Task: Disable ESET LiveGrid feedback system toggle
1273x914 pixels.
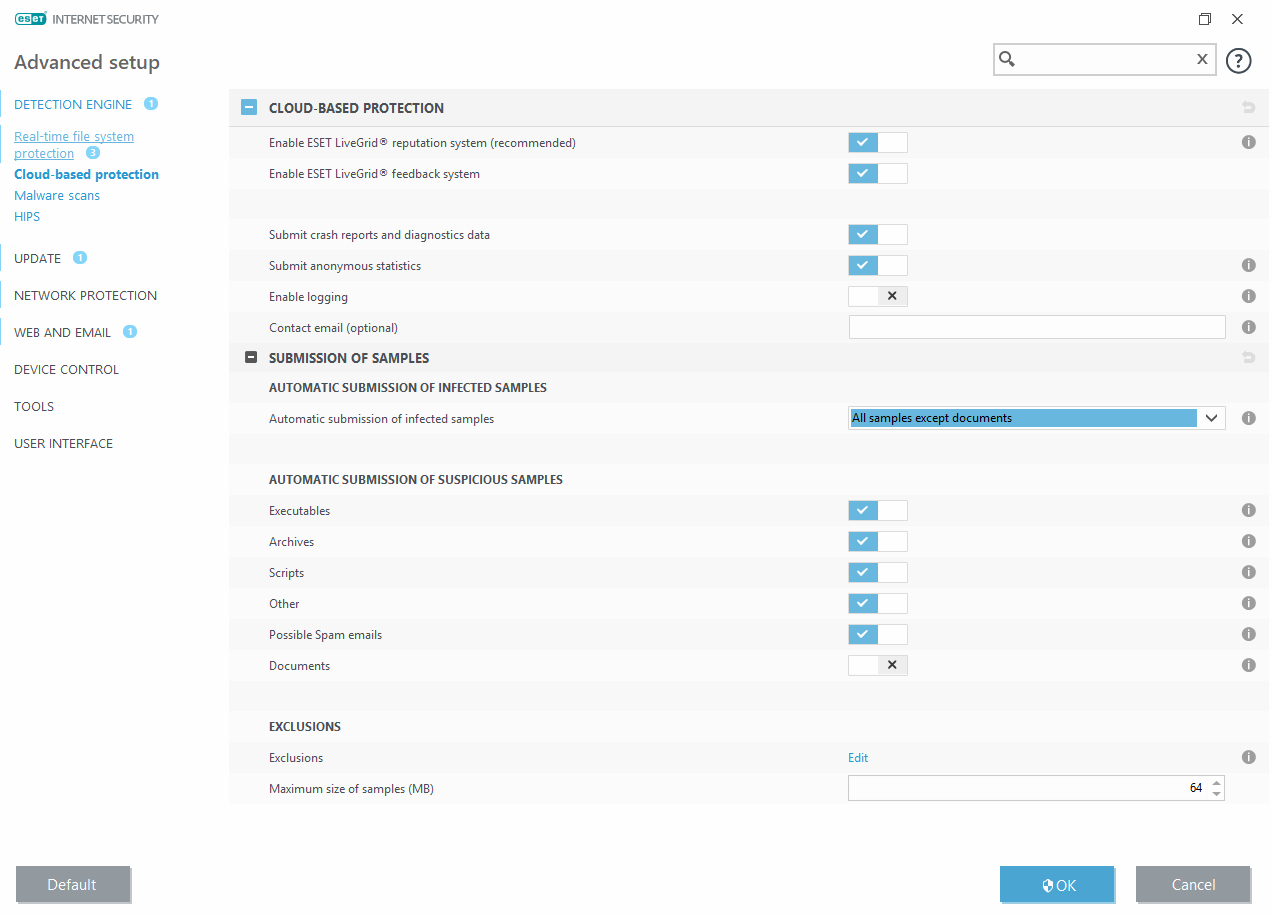Action: (x=877, y=174)
